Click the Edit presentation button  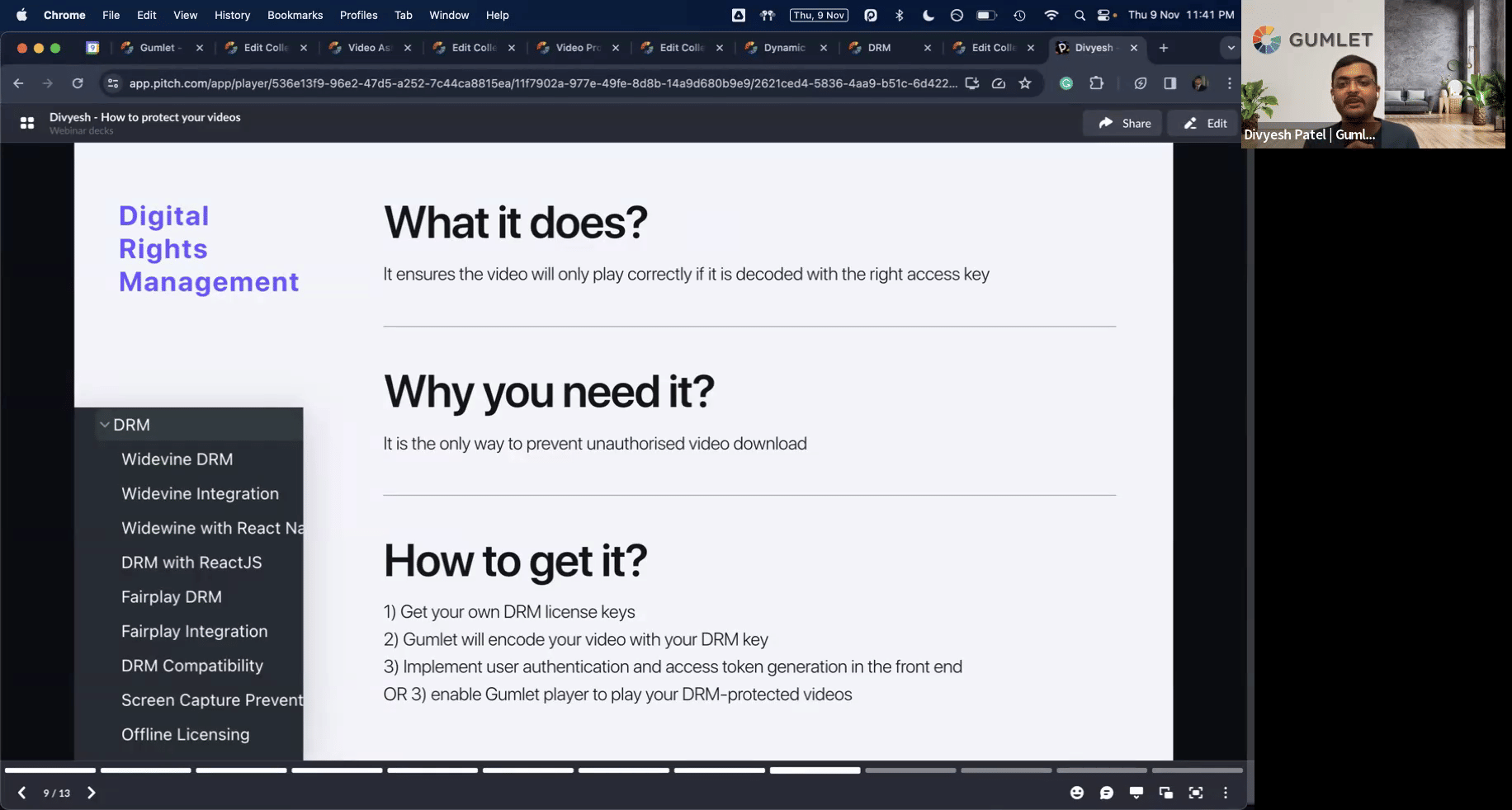click(1205, 123)
